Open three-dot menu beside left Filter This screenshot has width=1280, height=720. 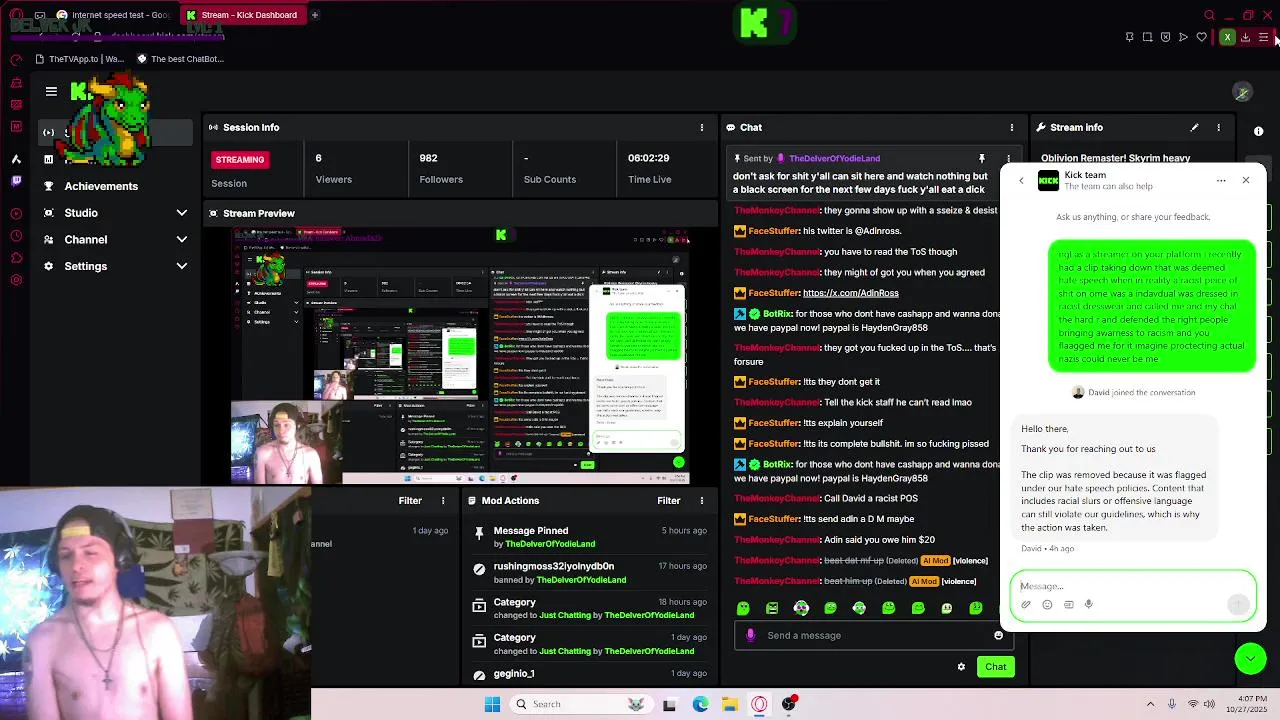(x=443, y=500)
